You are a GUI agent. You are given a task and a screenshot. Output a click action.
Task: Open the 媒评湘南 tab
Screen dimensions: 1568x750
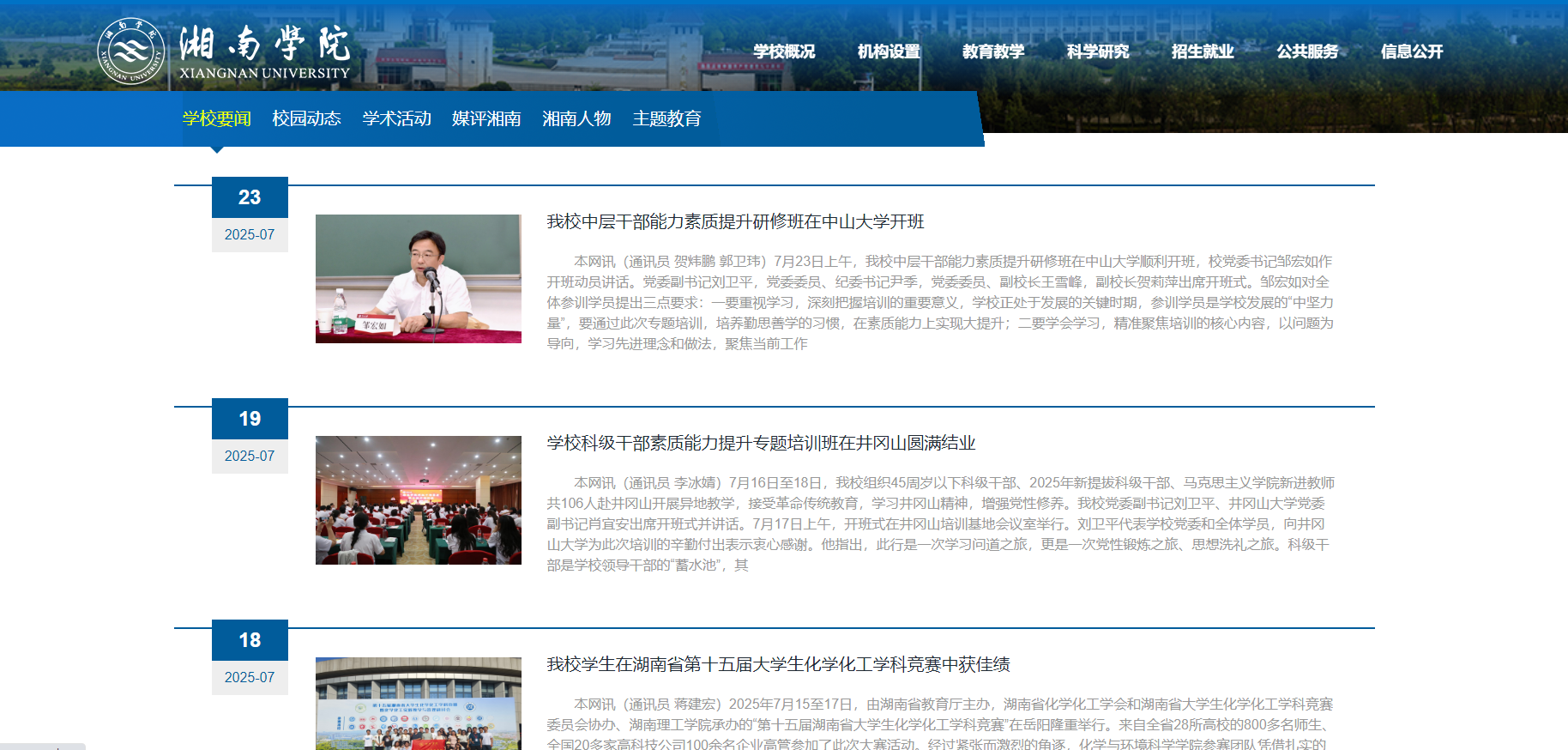pyautogui.click(x=487, y=118)
